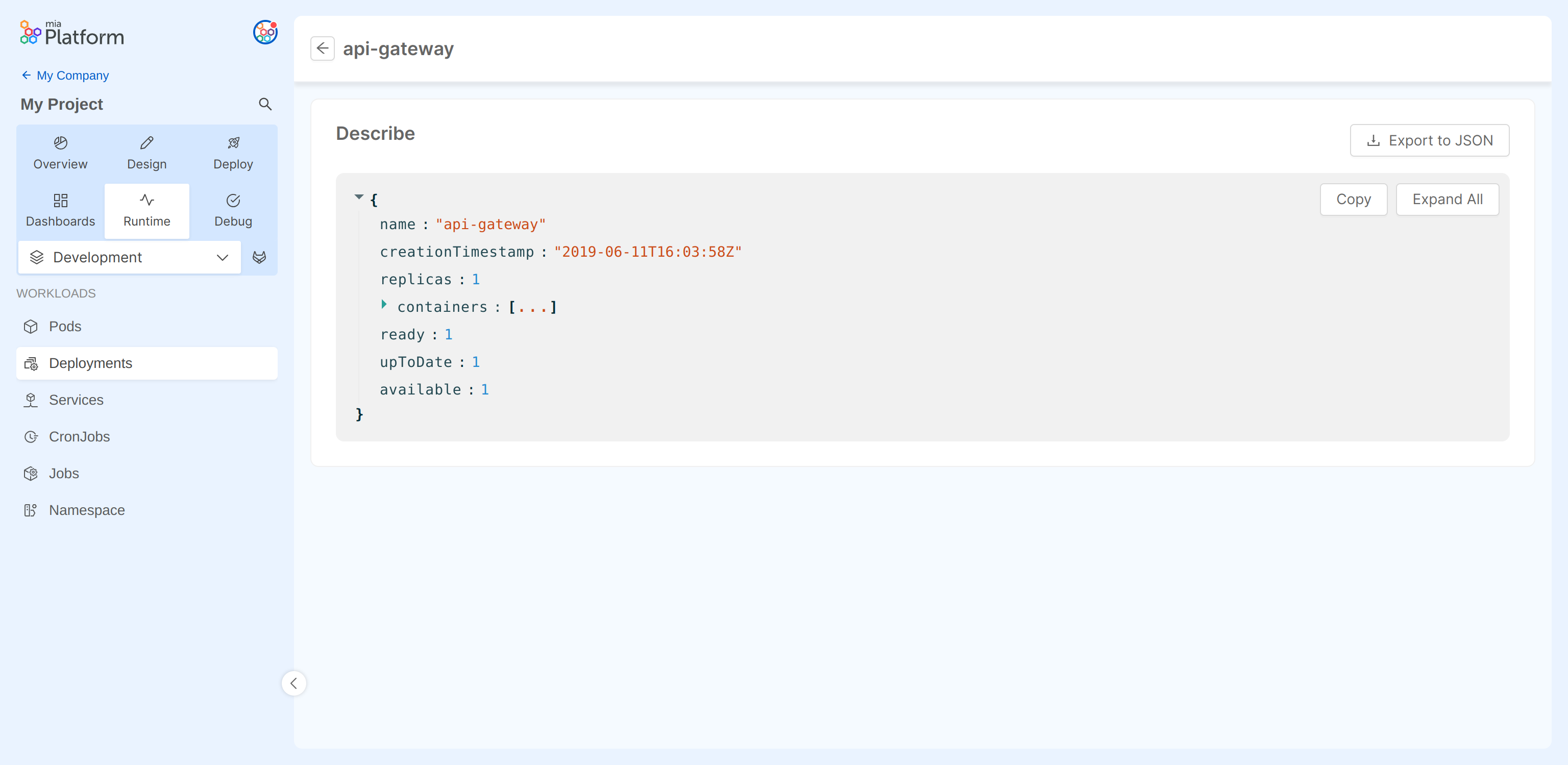Go to the Design section

[146, 153]
